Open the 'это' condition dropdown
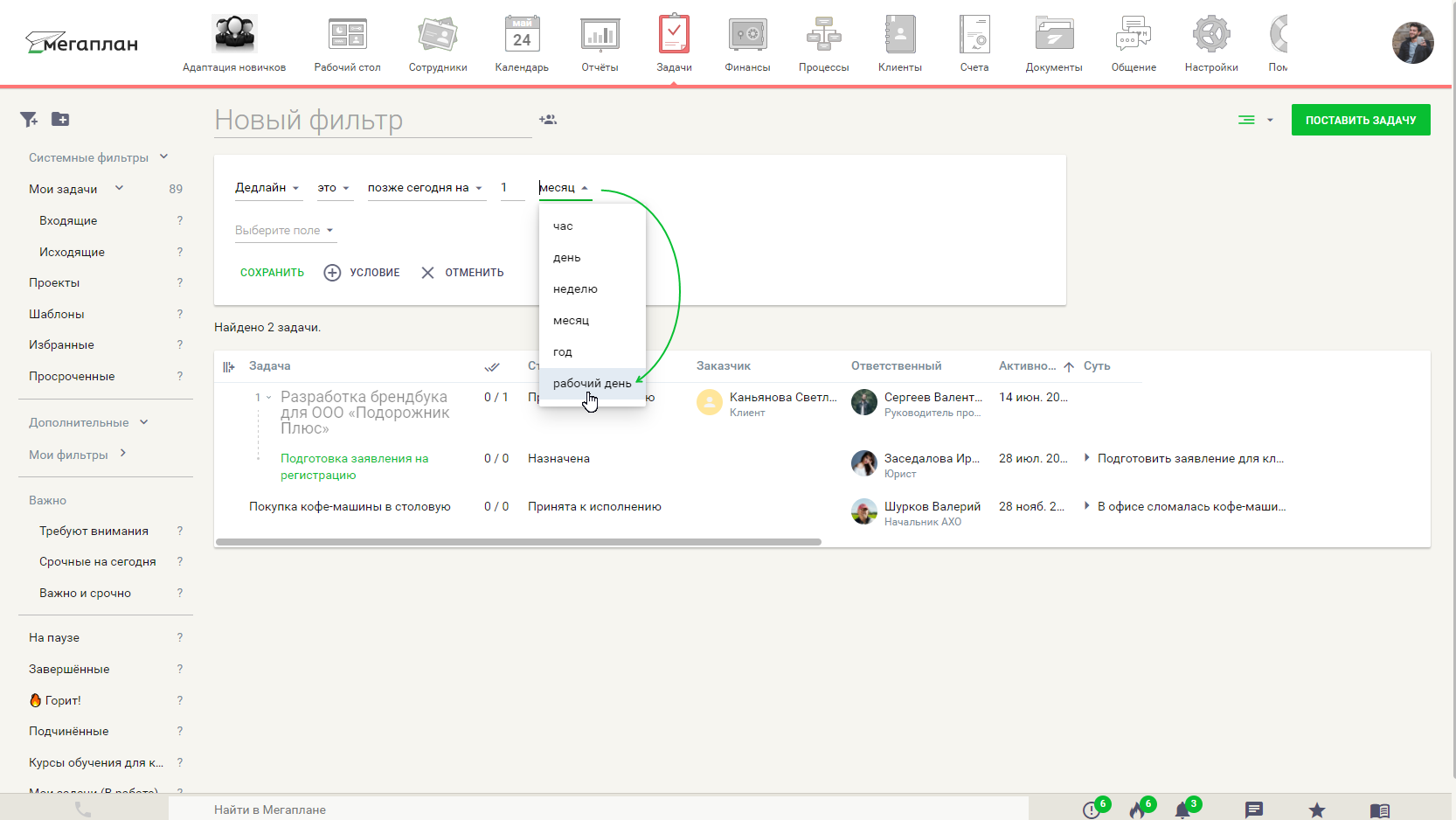 334,188
